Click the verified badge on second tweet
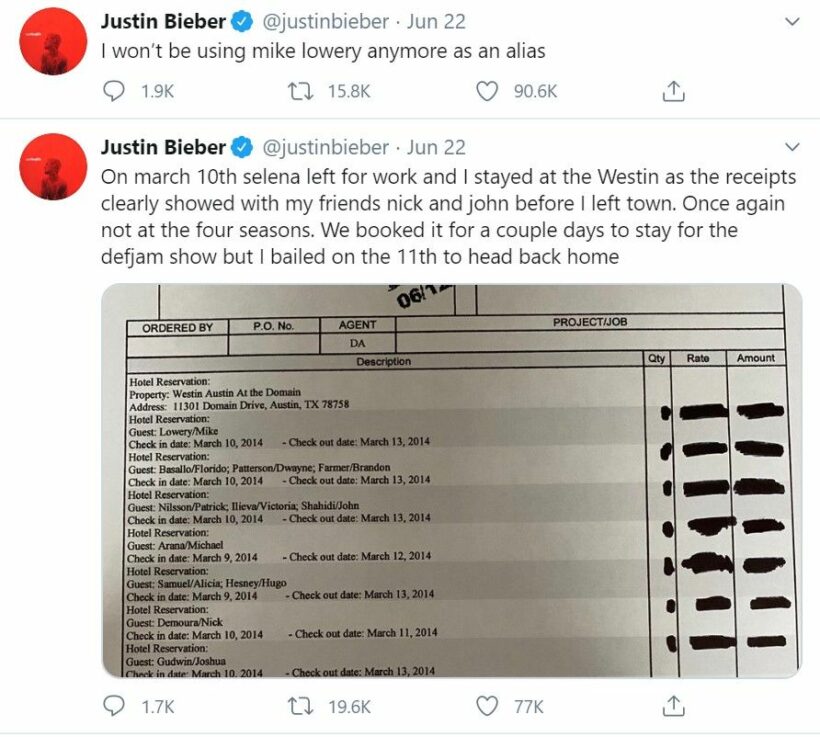The image size is (820, 737). 242,148
